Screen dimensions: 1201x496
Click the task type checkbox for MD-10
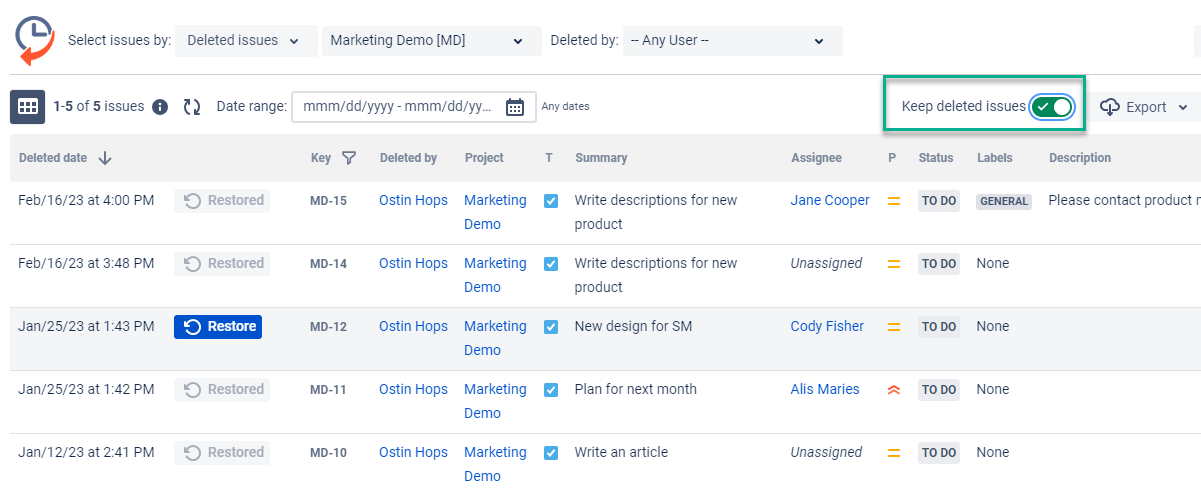coord(551,453)
